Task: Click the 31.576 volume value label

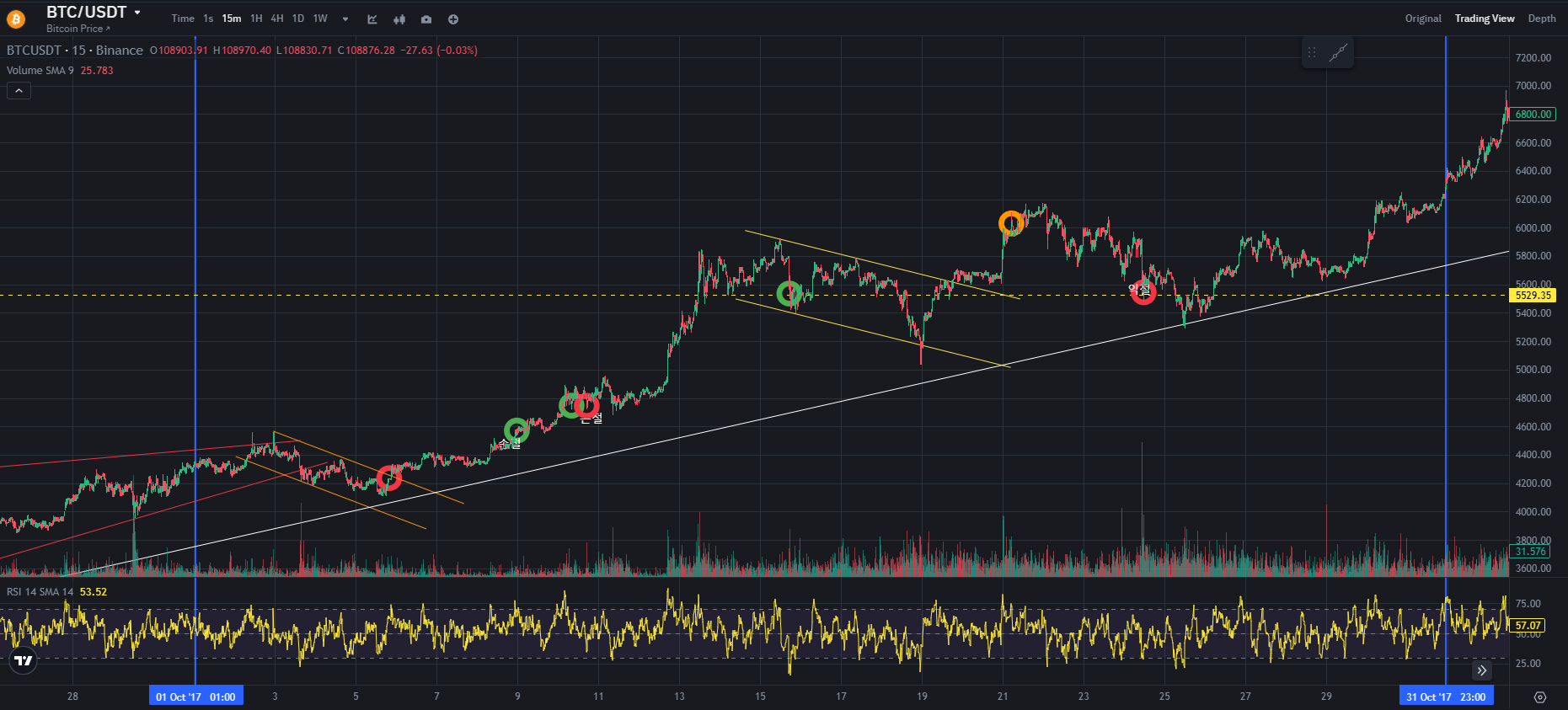Action: click(1529, 552)
